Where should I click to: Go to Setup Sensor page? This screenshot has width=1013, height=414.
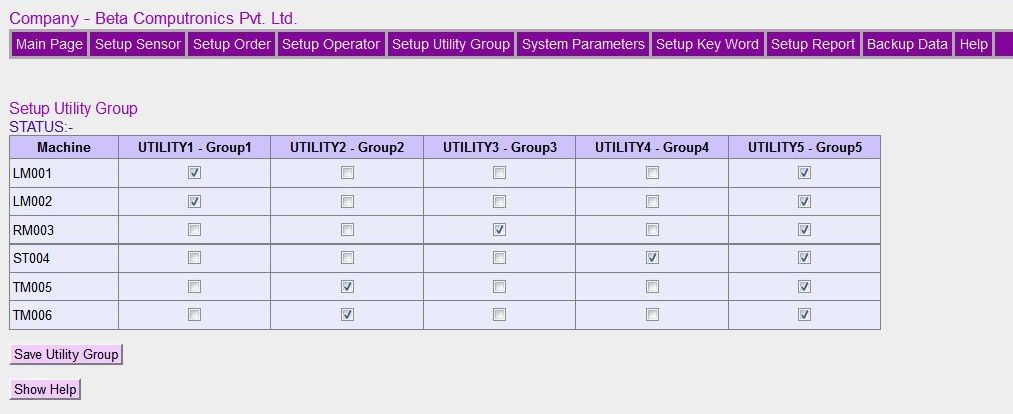137,44
